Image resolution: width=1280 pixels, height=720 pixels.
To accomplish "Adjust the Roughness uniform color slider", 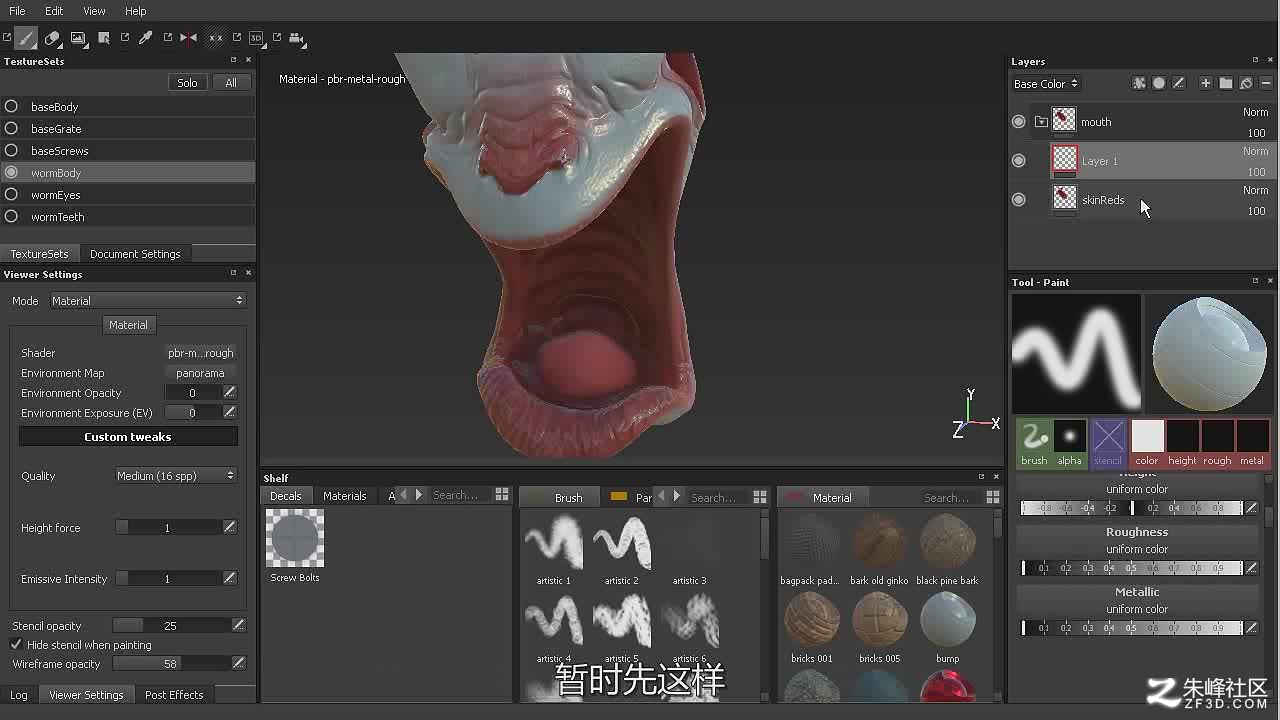I will [x=1131, y=568].
